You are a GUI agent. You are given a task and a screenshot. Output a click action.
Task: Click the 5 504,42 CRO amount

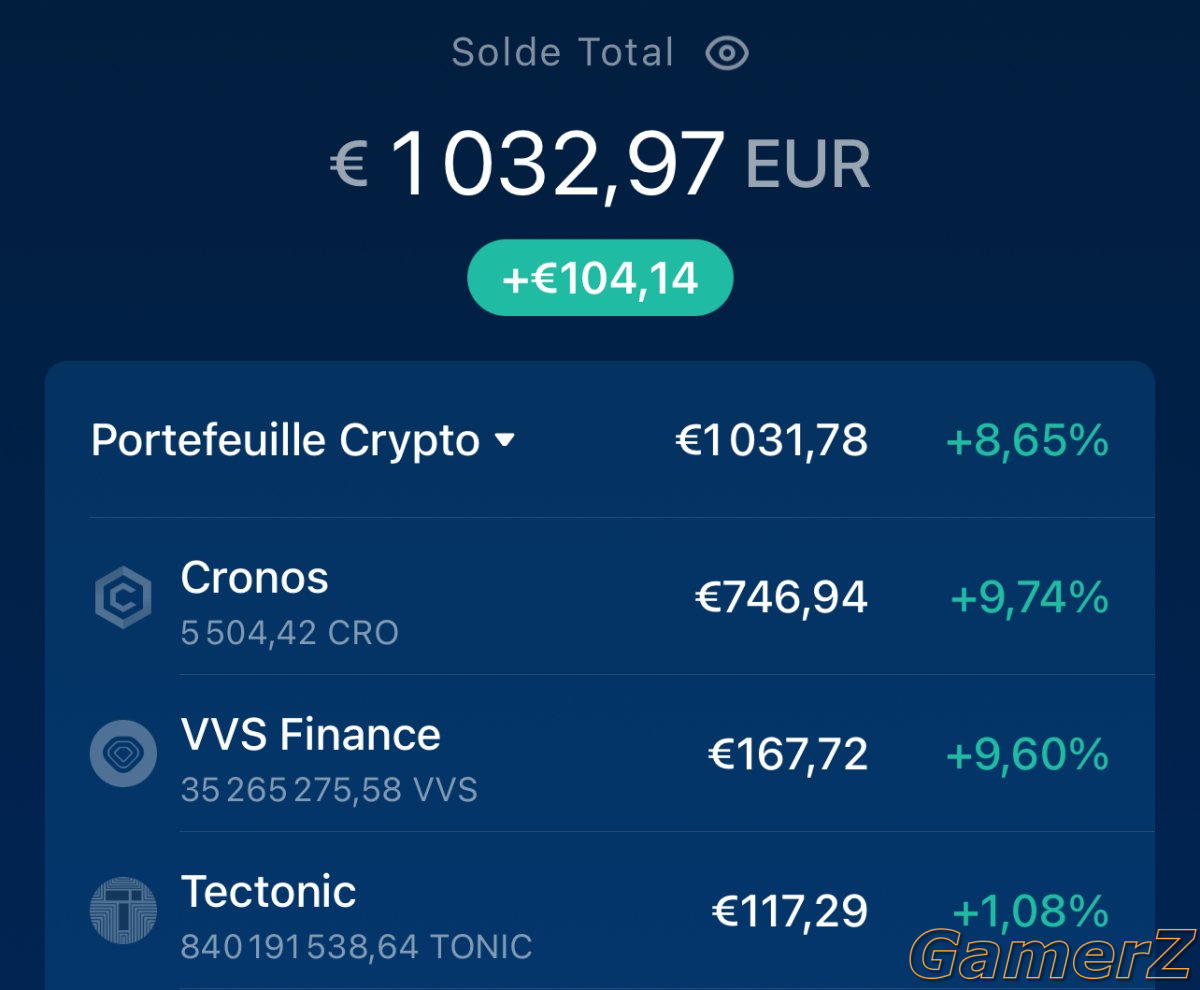click(x=290, y=633)
